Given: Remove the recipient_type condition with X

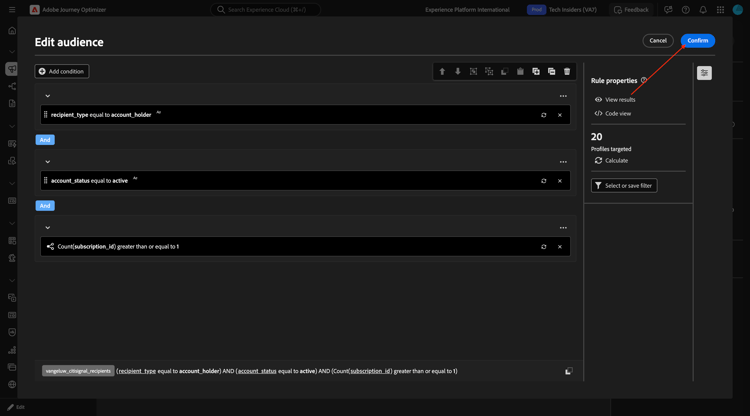Looking at the screenshot, I should [x=560, y=115].
